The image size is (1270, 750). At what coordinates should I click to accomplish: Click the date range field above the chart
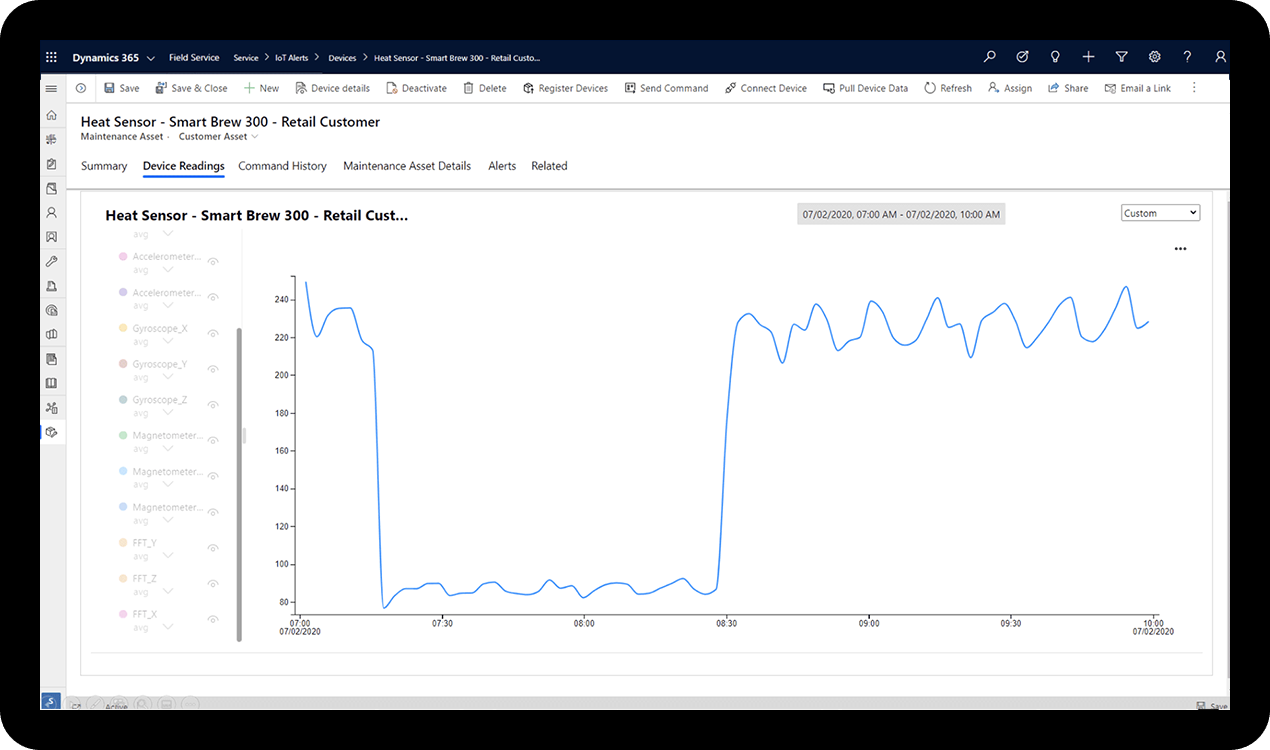901,214
